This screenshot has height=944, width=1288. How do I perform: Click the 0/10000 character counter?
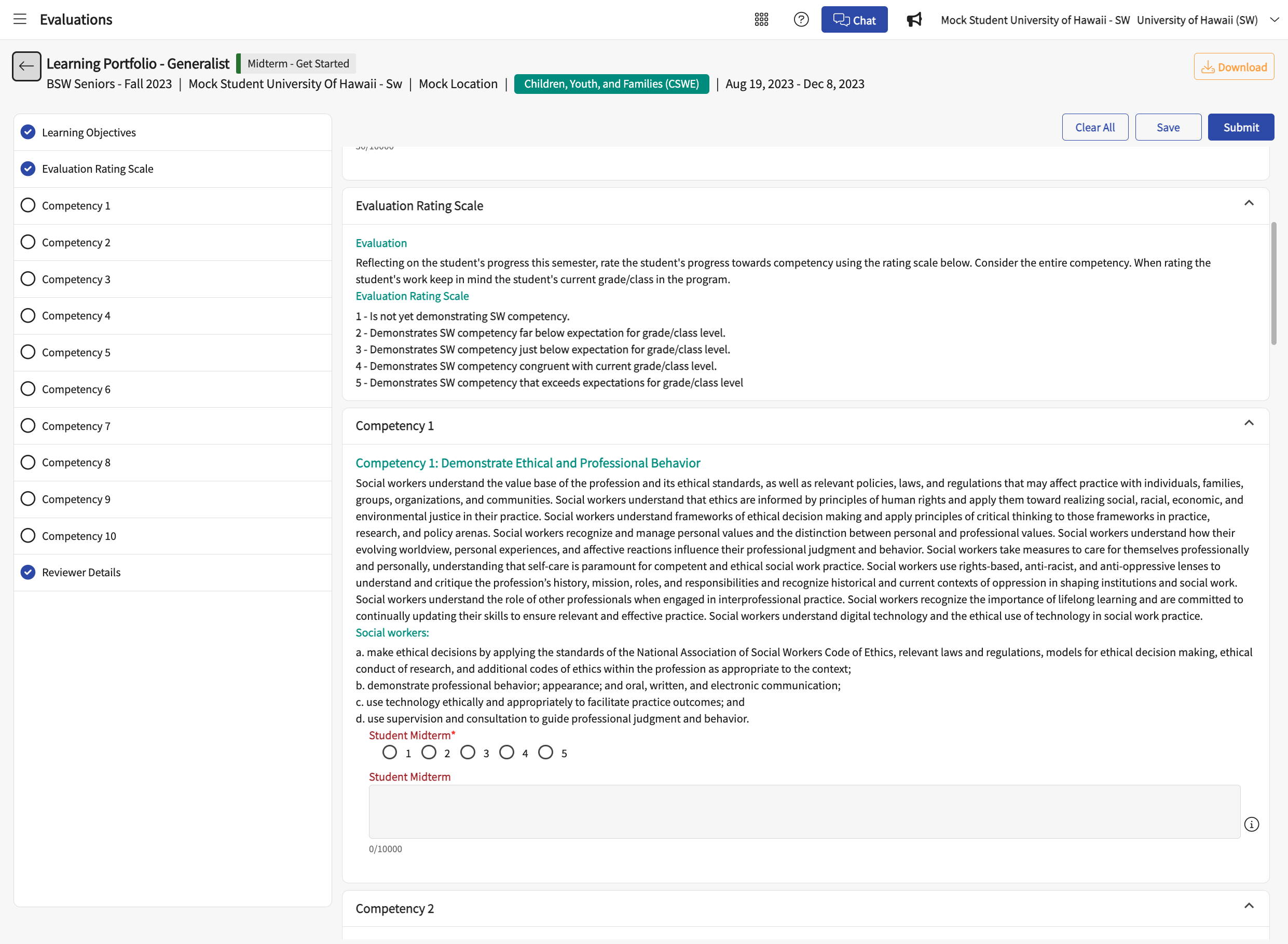click(386, 849)
